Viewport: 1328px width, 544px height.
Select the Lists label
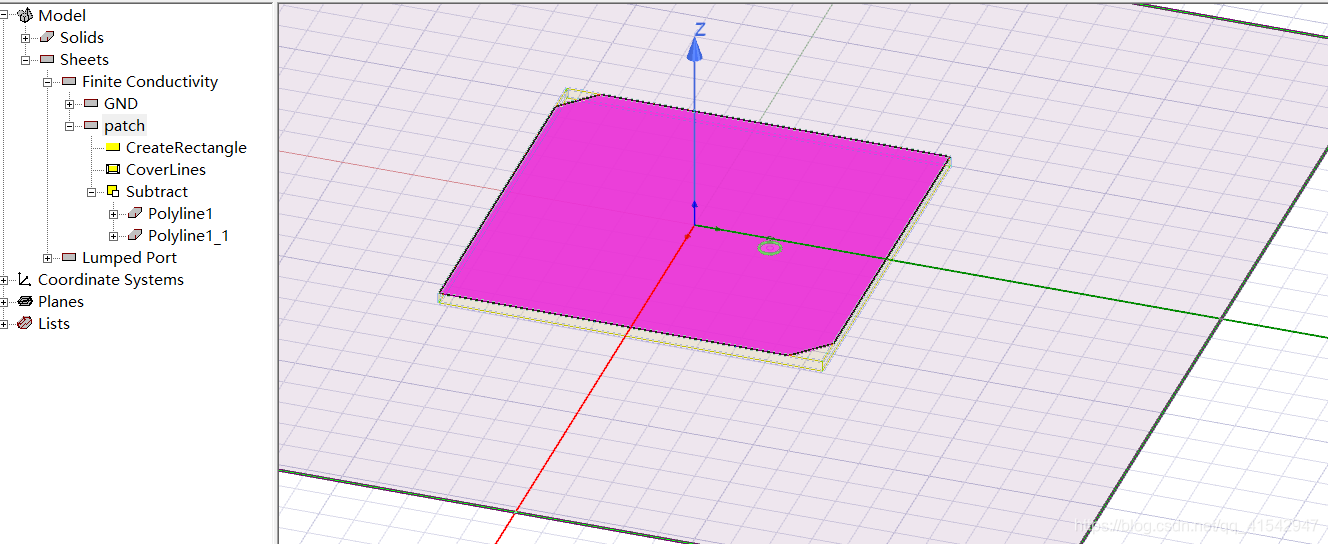point(54,323)
